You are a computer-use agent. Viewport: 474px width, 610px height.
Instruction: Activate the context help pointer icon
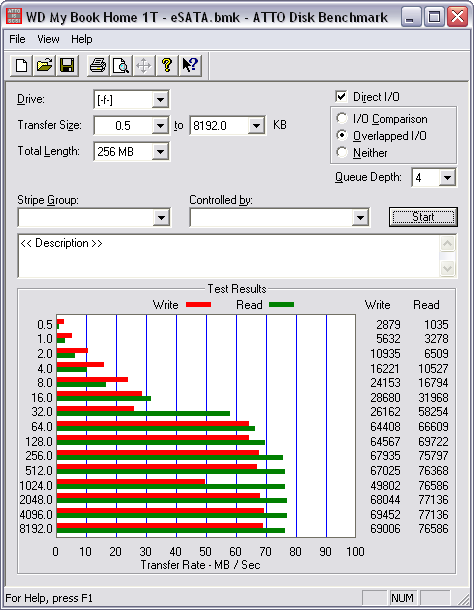pyautogui.click(x=190, y=65)
